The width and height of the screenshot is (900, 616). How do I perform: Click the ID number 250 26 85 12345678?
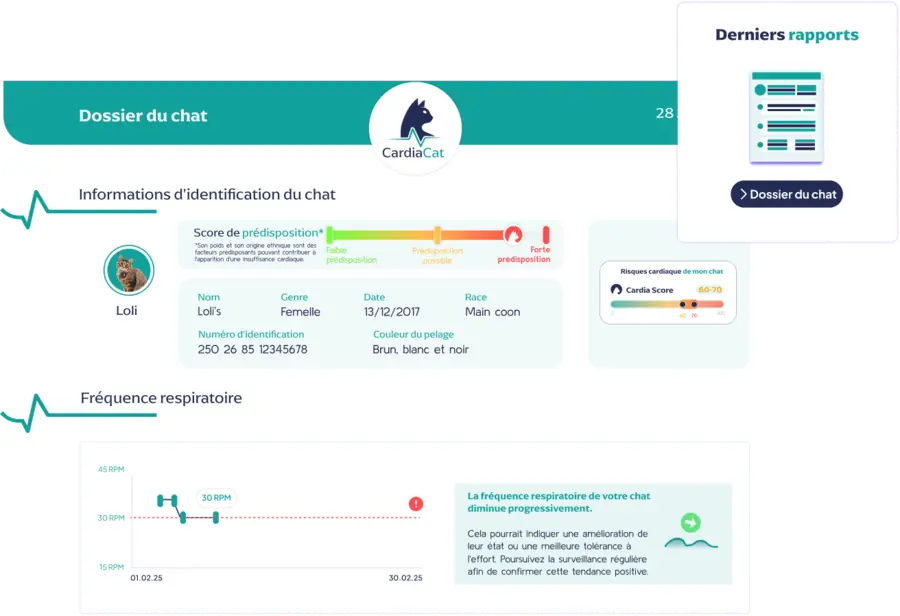[x=253, y=349]
